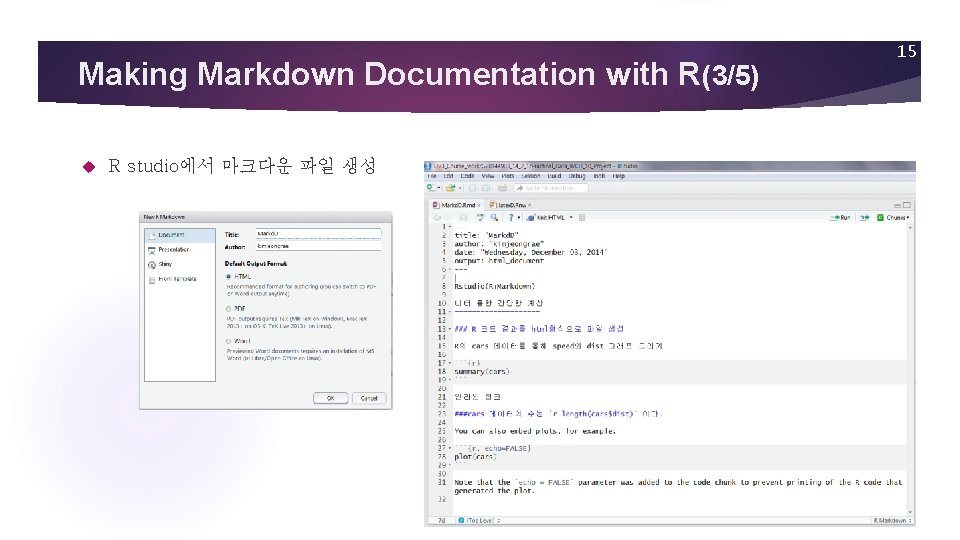Click the find magnifier icon in editor toolbar
The image size is (960, 540).
[x=494, y=217]
